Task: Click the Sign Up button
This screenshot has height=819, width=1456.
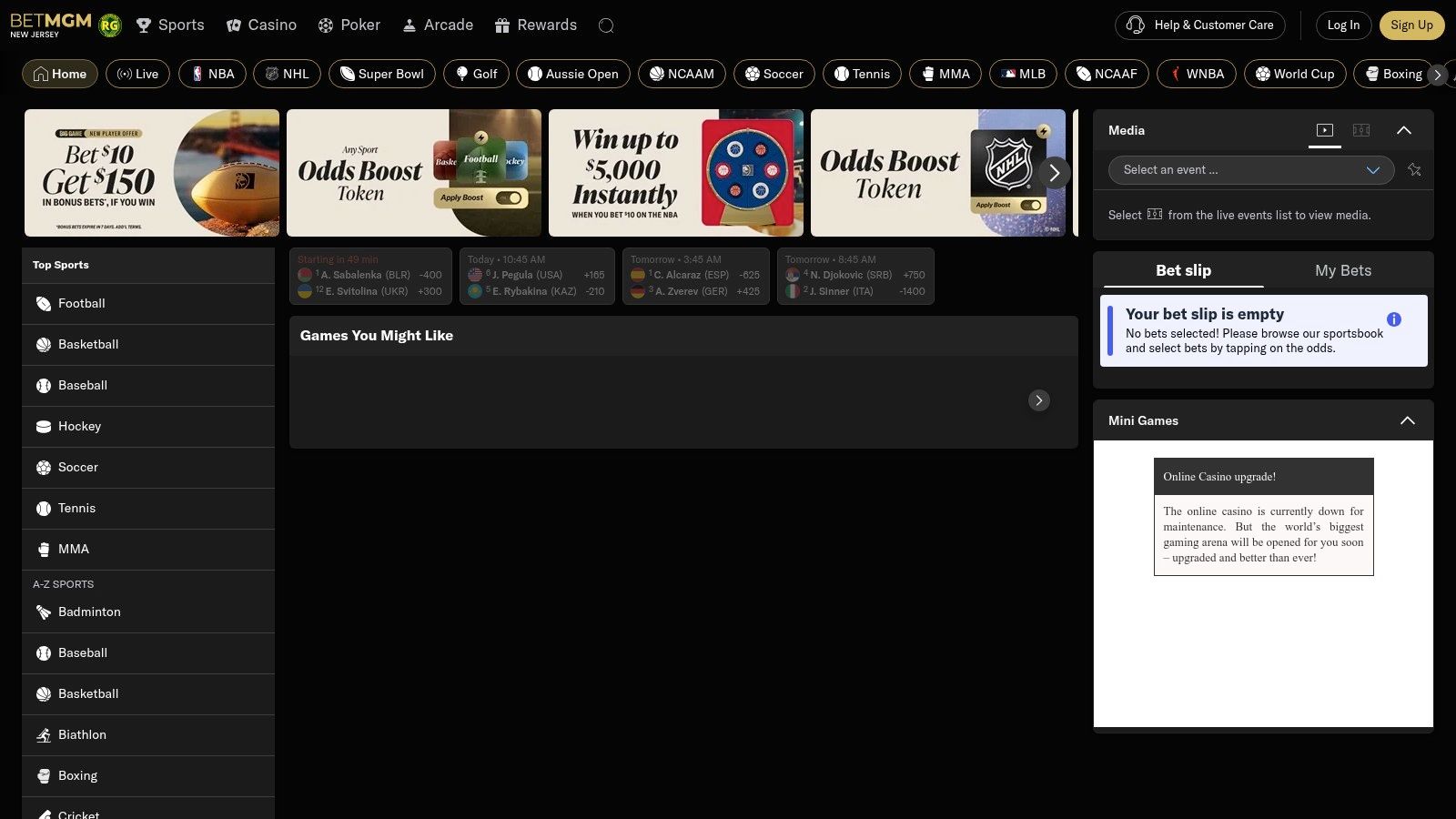Action: [1411, 25]
